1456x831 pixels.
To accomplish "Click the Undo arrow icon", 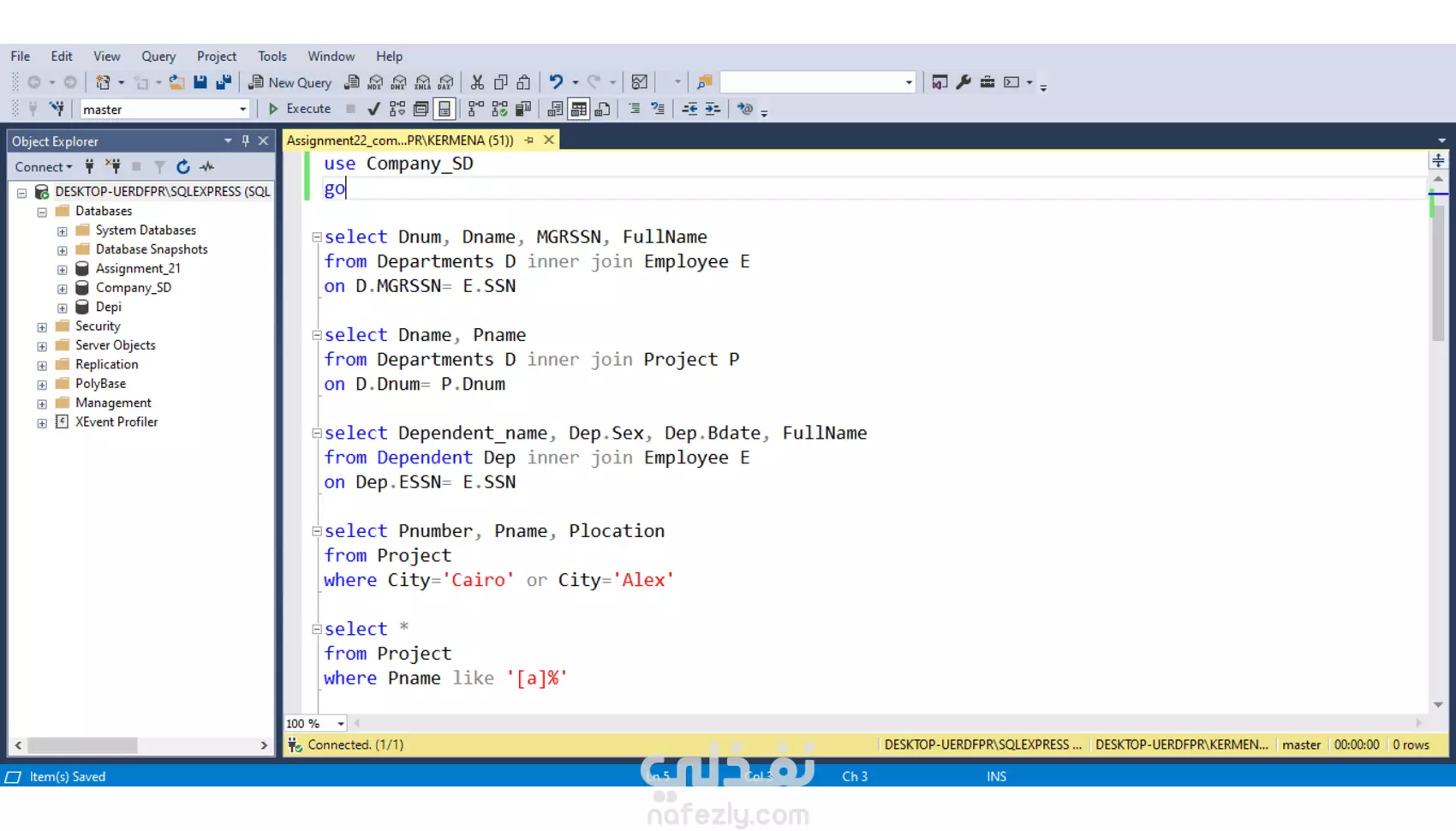I will pyautogui.click(x=556, y=82).
